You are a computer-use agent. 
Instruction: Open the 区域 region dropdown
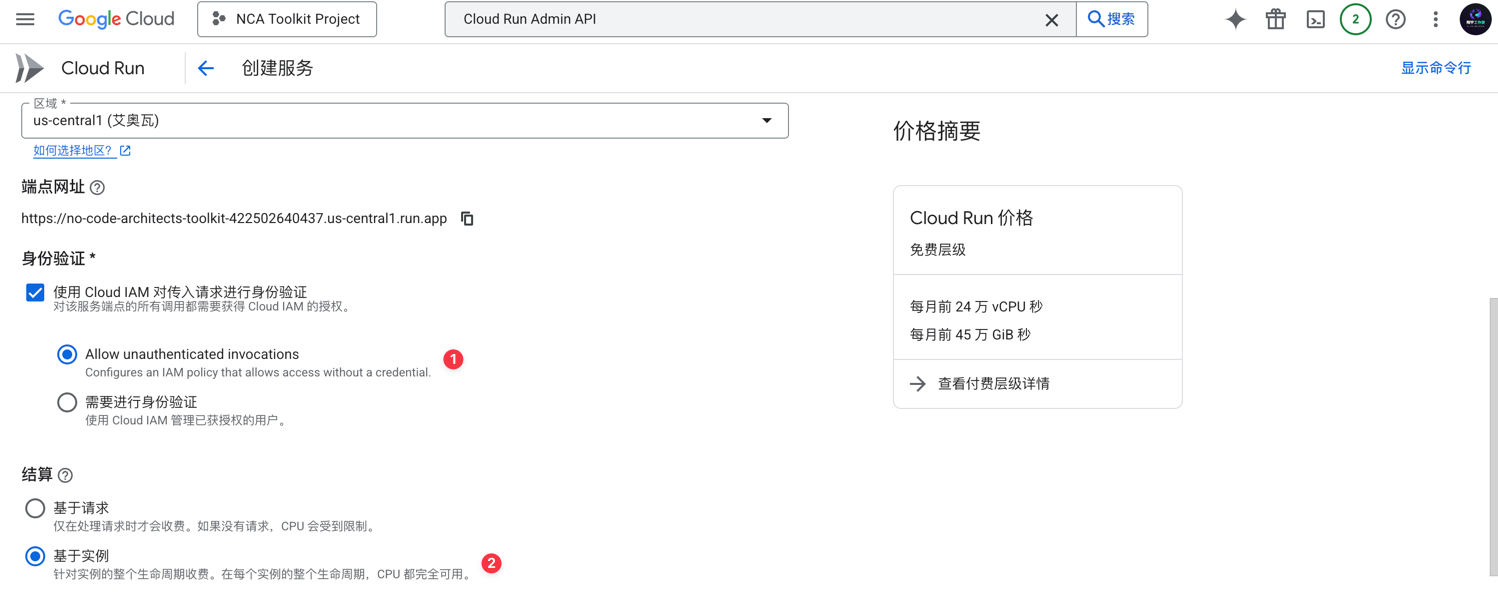pyautogui.click(x=767, y=120)
